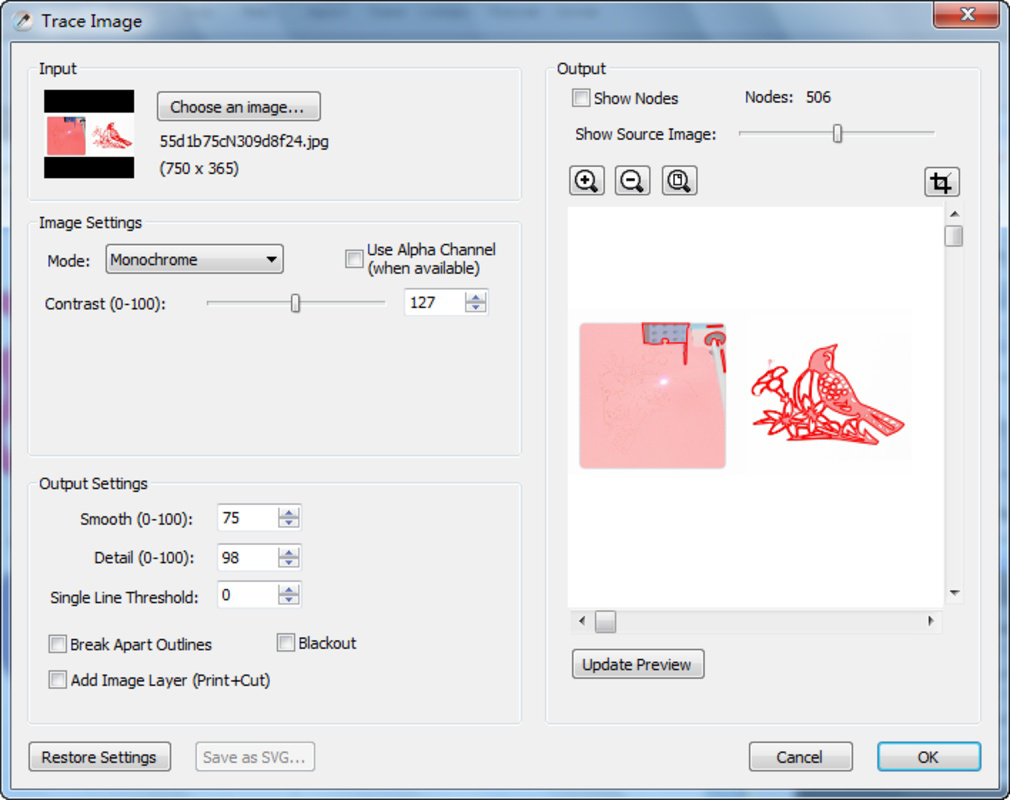Click the Trace Image title bar icon
This screenshot has height=800, width=1010.
tap(23, 21)
